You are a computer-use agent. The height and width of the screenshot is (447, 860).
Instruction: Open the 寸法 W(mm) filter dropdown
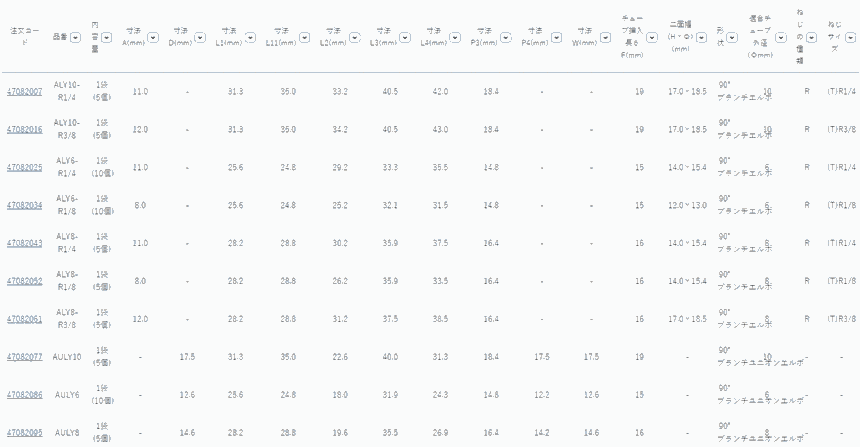[603, 38]
